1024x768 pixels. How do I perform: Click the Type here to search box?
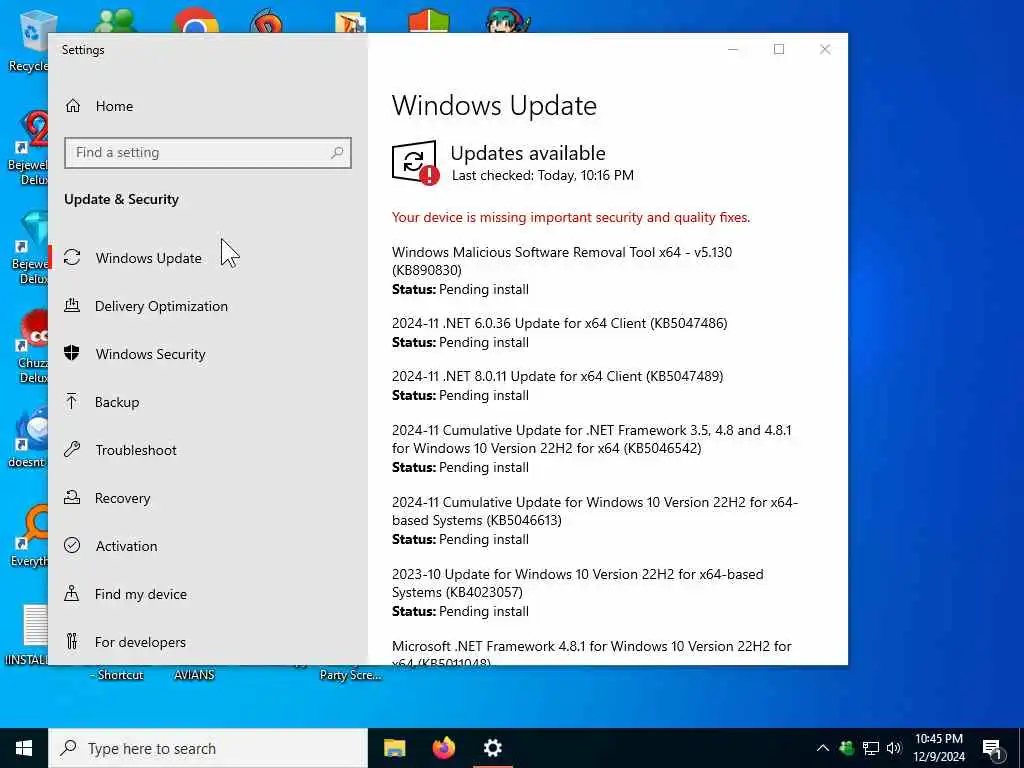click(208, 748)
